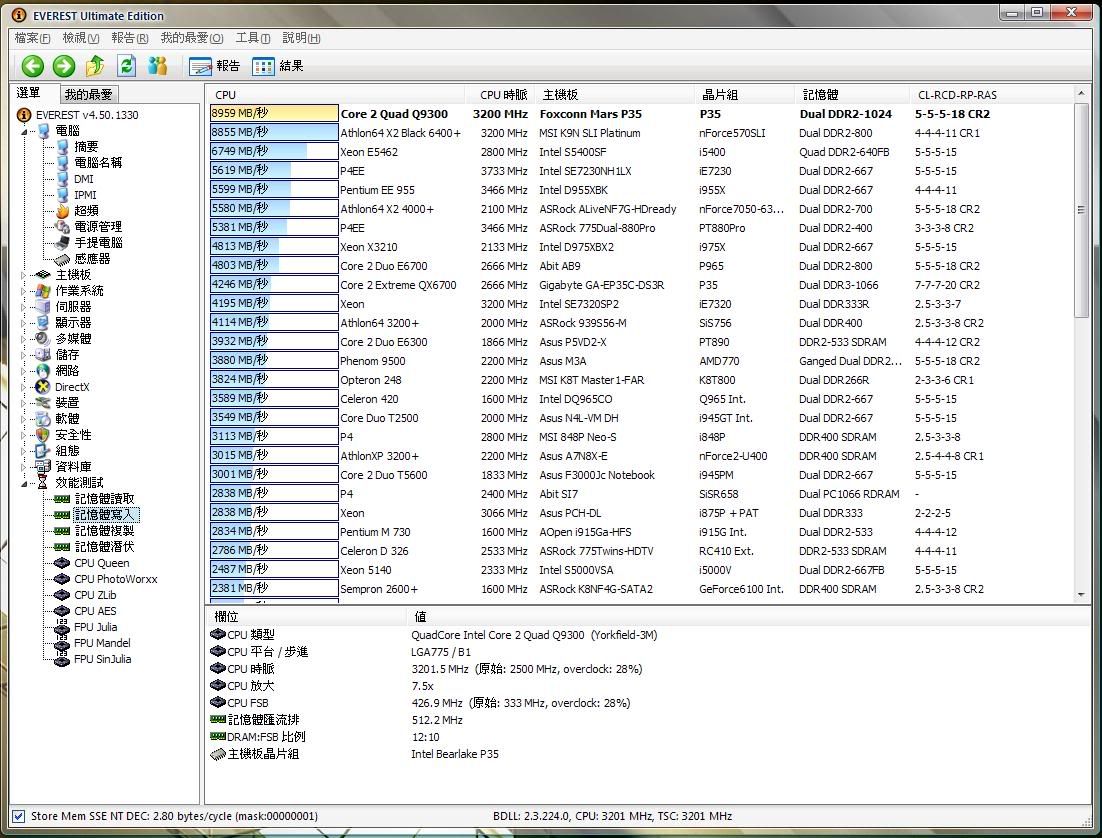Sort by the 記憶體 column header
1102x838 pixels.
(x=851, y=95)
